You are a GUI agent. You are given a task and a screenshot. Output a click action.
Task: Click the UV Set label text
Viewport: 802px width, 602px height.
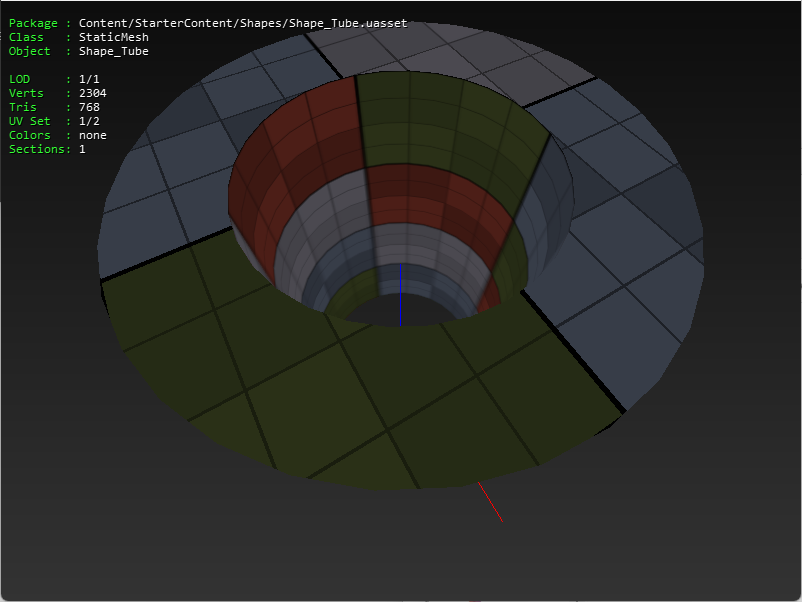point(30,121)
